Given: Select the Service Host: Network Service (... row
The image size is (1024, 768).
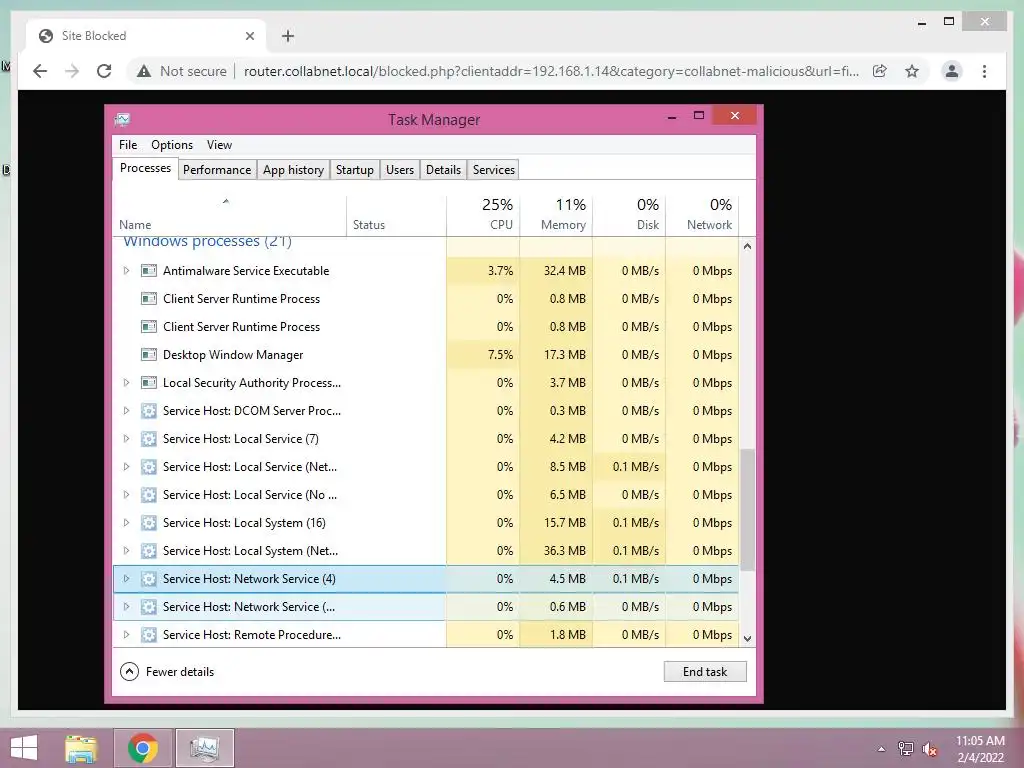Looking at the screenshot, I should tap(426, 607).
